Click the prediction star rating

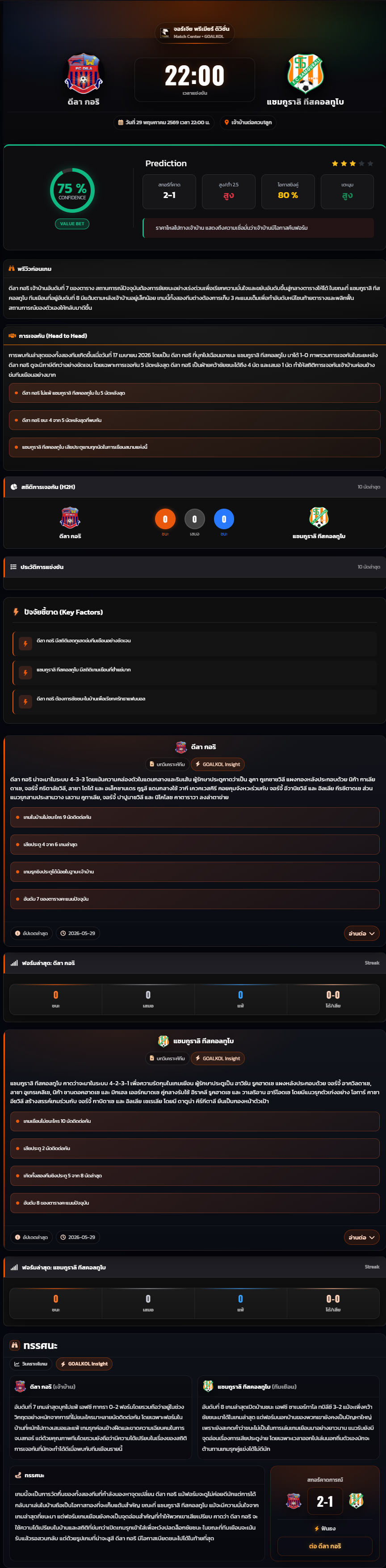(x=352, y=163)
